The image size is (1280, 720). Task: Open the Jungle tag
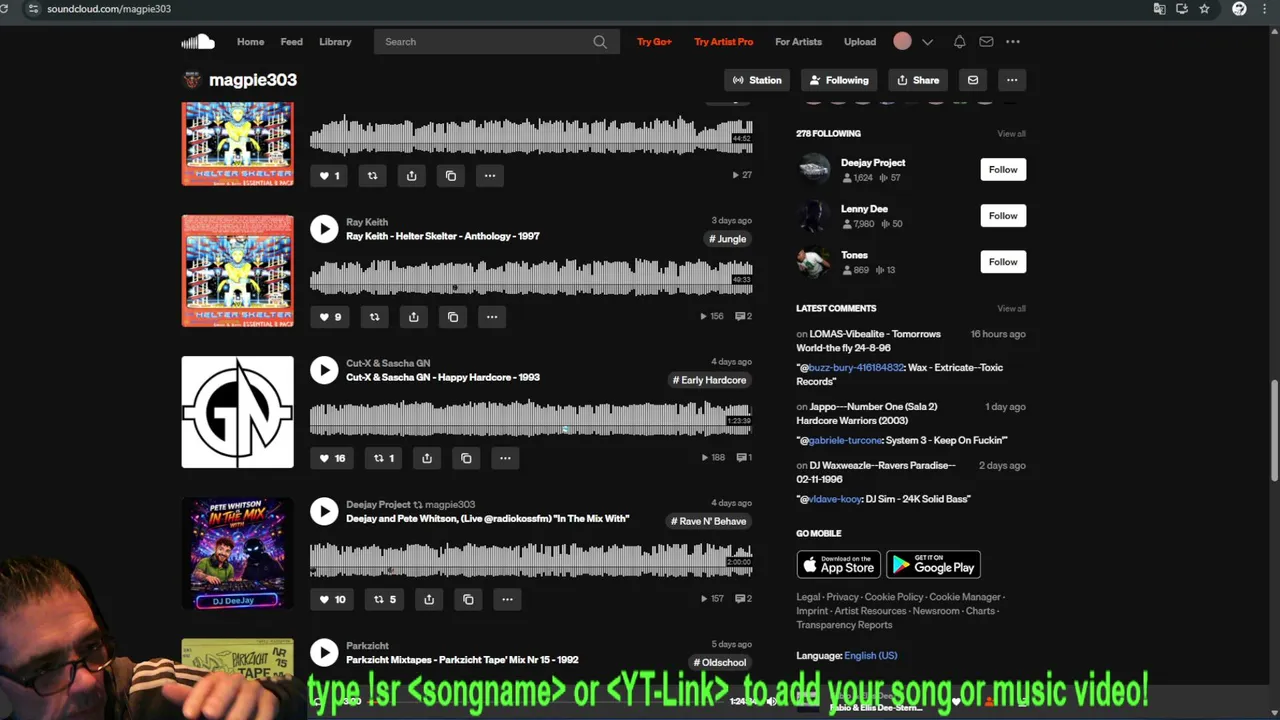[728, 239]
